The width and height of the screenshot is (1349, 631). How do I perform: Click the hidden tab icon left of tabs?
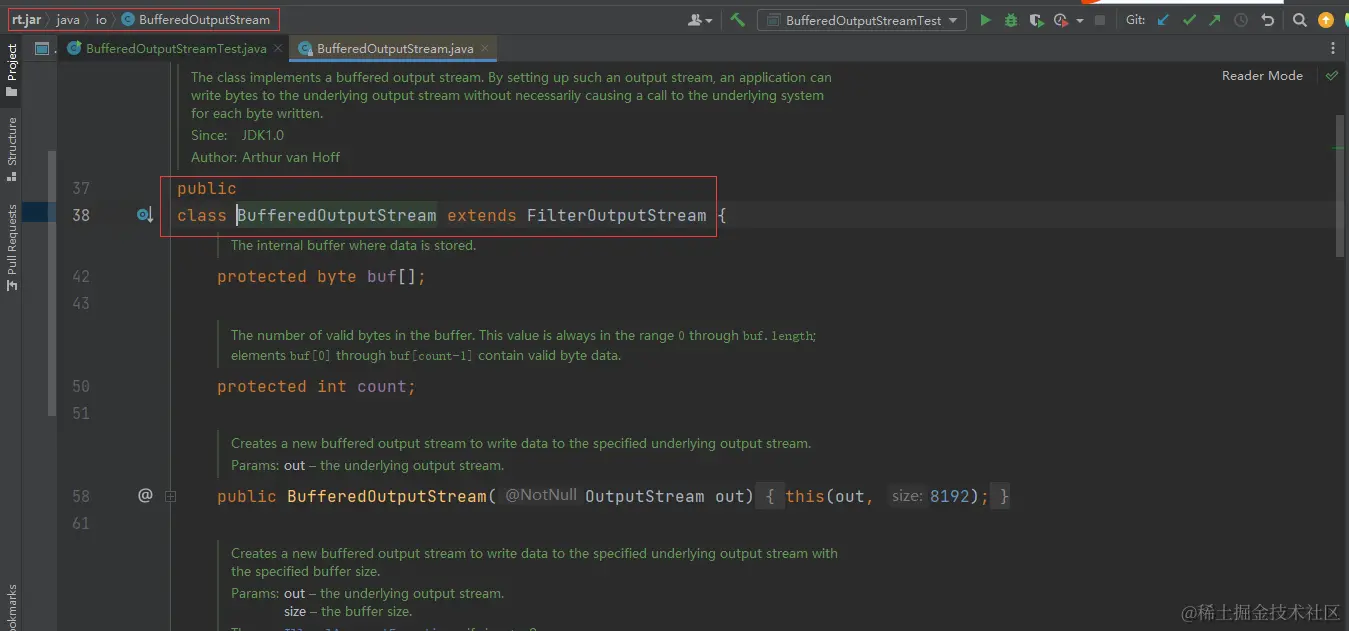[42, 48]
